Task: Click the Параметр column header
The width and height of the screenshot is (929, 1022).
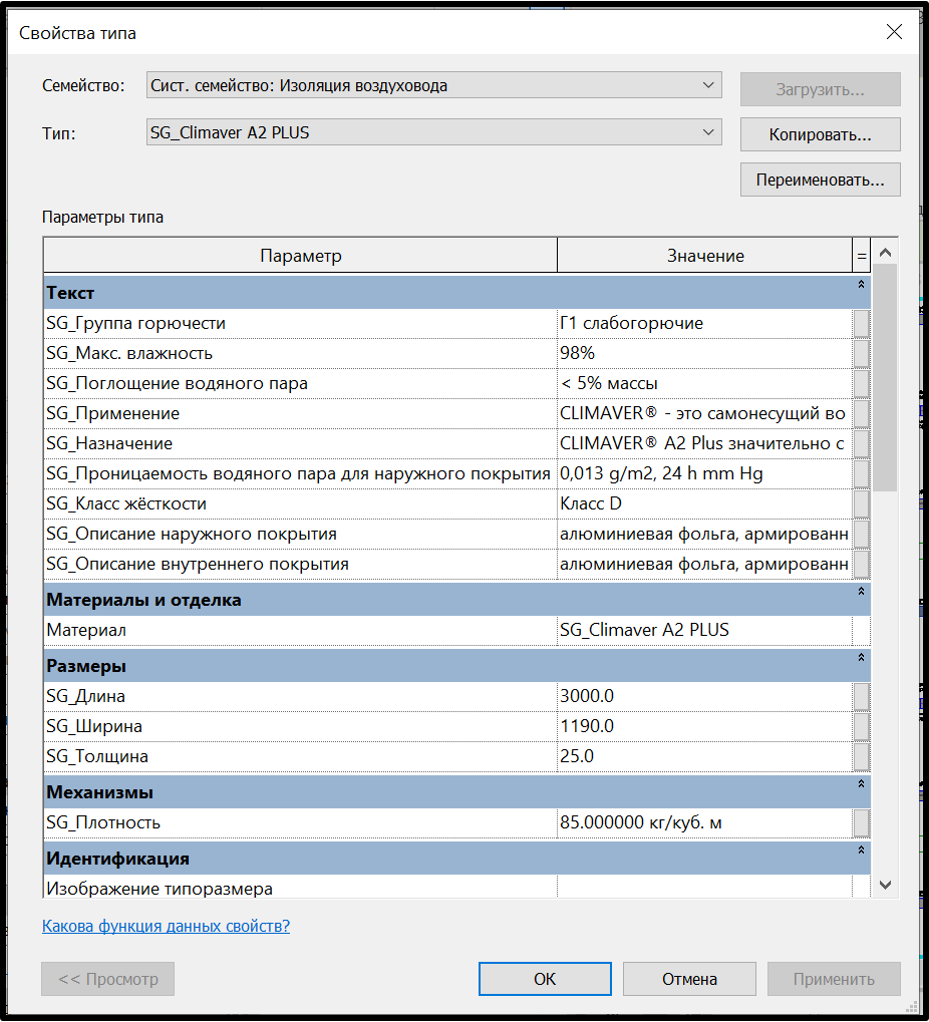Action: click(x=301, y=256)
